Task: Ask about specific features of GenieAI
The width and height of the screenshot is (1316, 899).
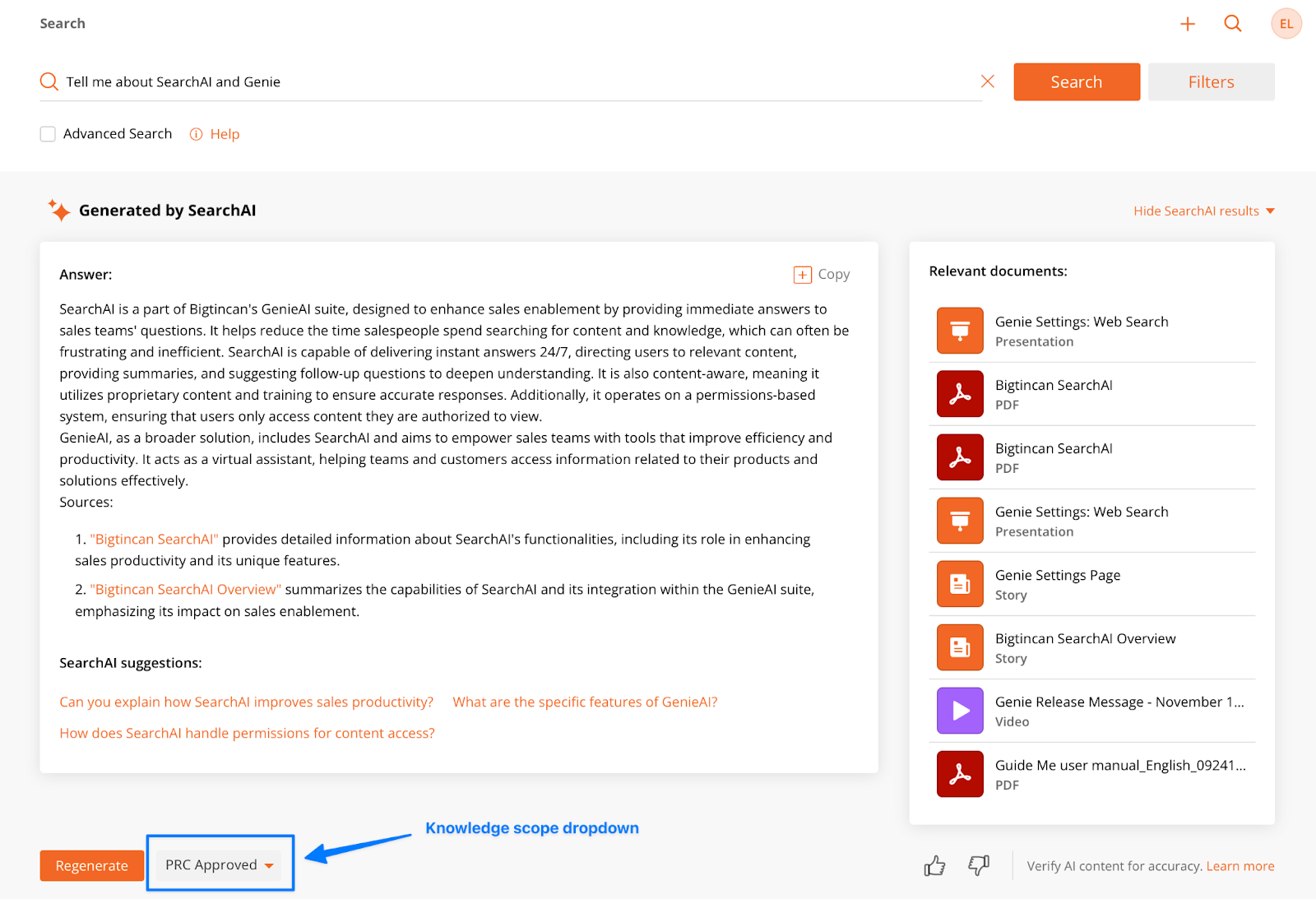Action: pos(585,702)
